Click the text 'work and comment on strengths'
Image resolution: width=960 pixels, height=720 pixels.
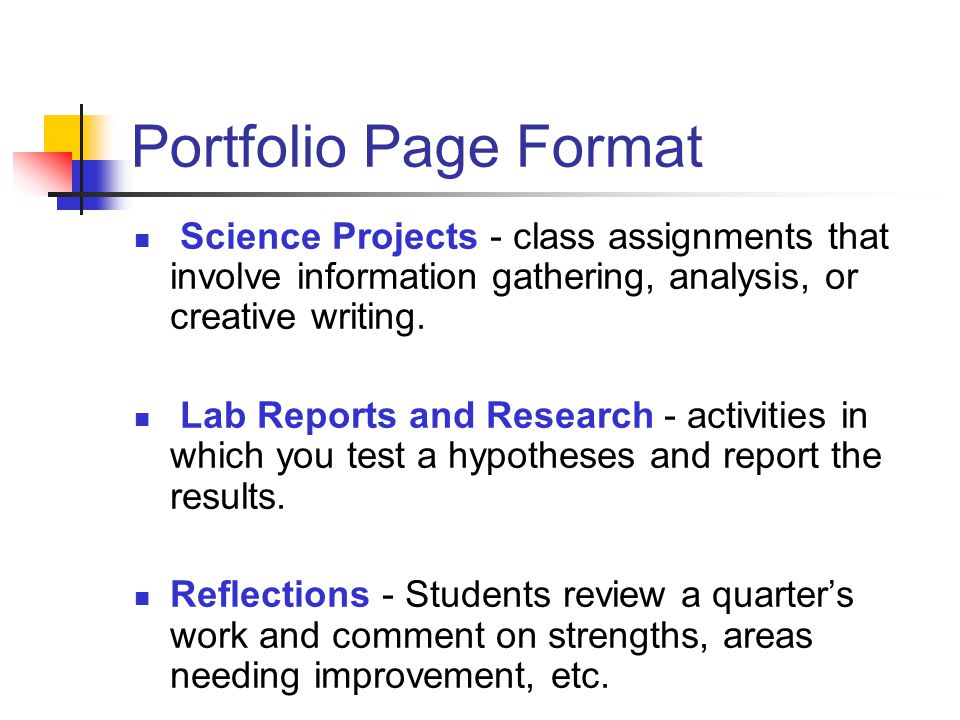coord(435,636)
